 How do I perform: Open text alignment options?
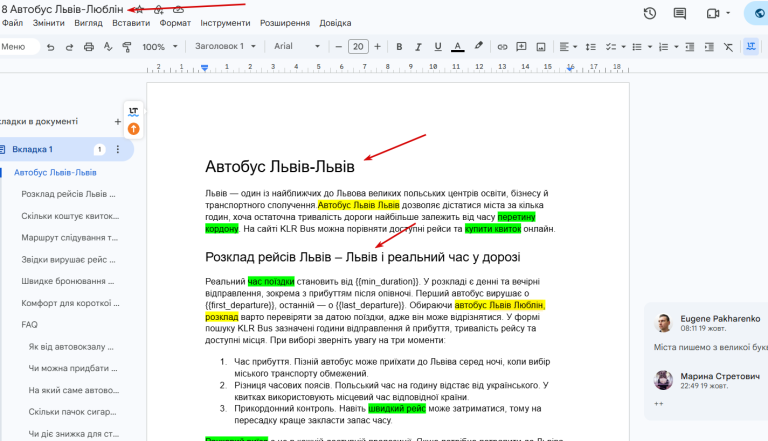pyautogui.click(x=568, y=47)
